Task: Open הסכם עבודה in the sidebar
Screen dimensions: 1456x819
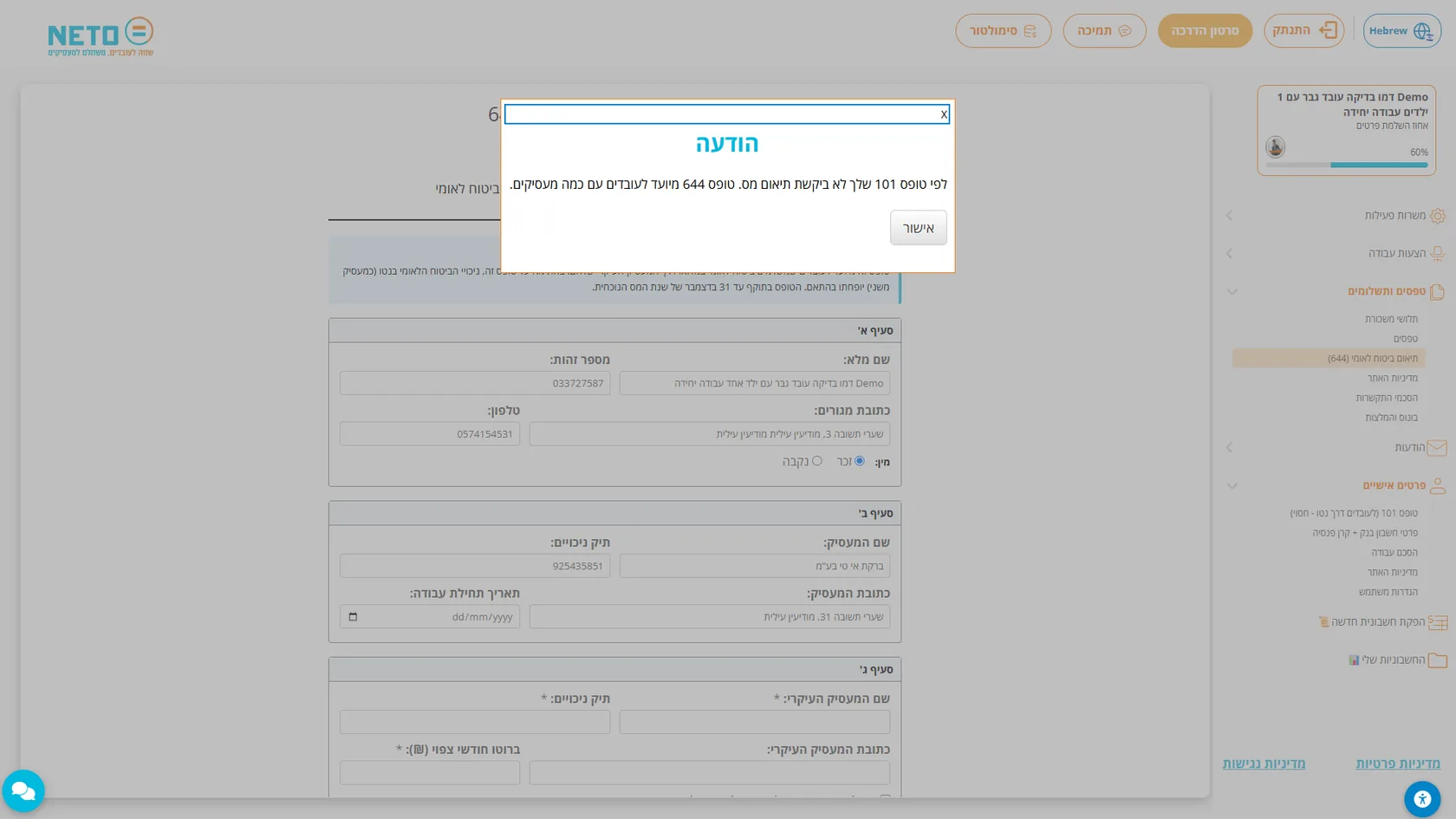Action: pyautogui.click(x=1394, y=553)
